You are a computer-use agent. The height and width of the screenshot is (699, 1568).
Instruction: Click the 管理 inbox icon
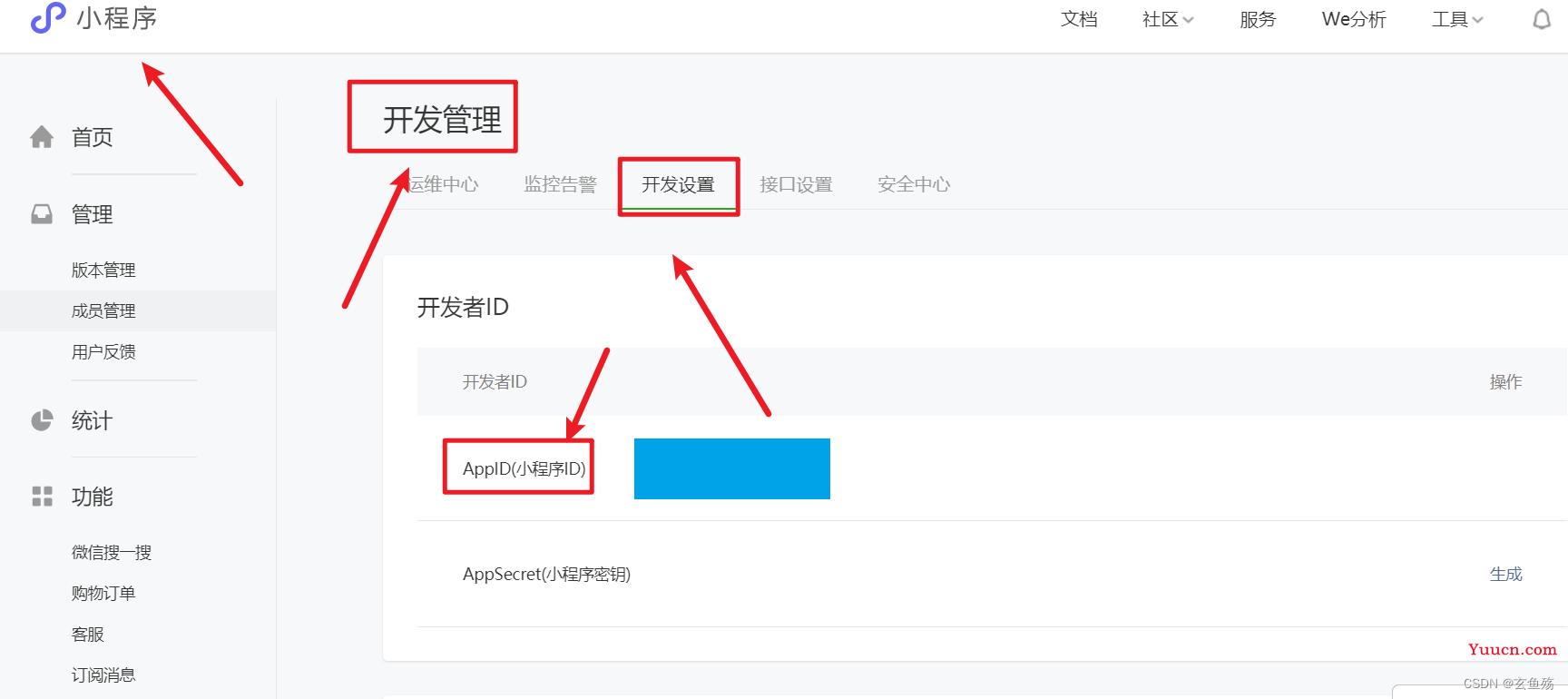tap(42, 214)
